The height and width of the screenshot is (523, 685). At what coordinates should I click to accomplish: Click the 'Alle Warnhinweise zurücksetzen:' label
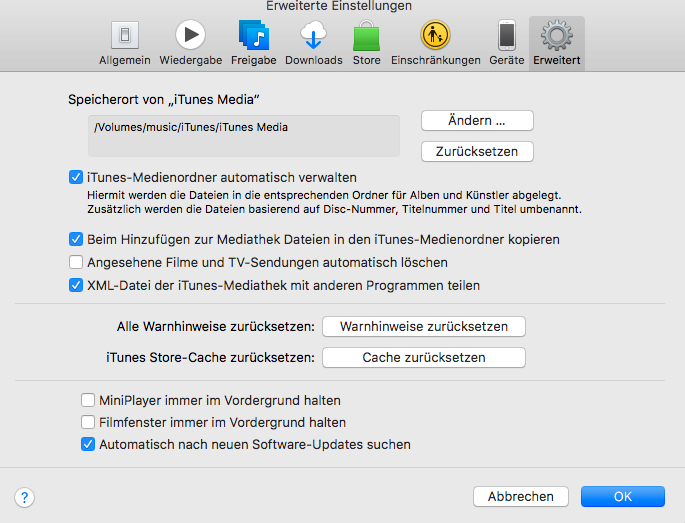pos(216,326)
